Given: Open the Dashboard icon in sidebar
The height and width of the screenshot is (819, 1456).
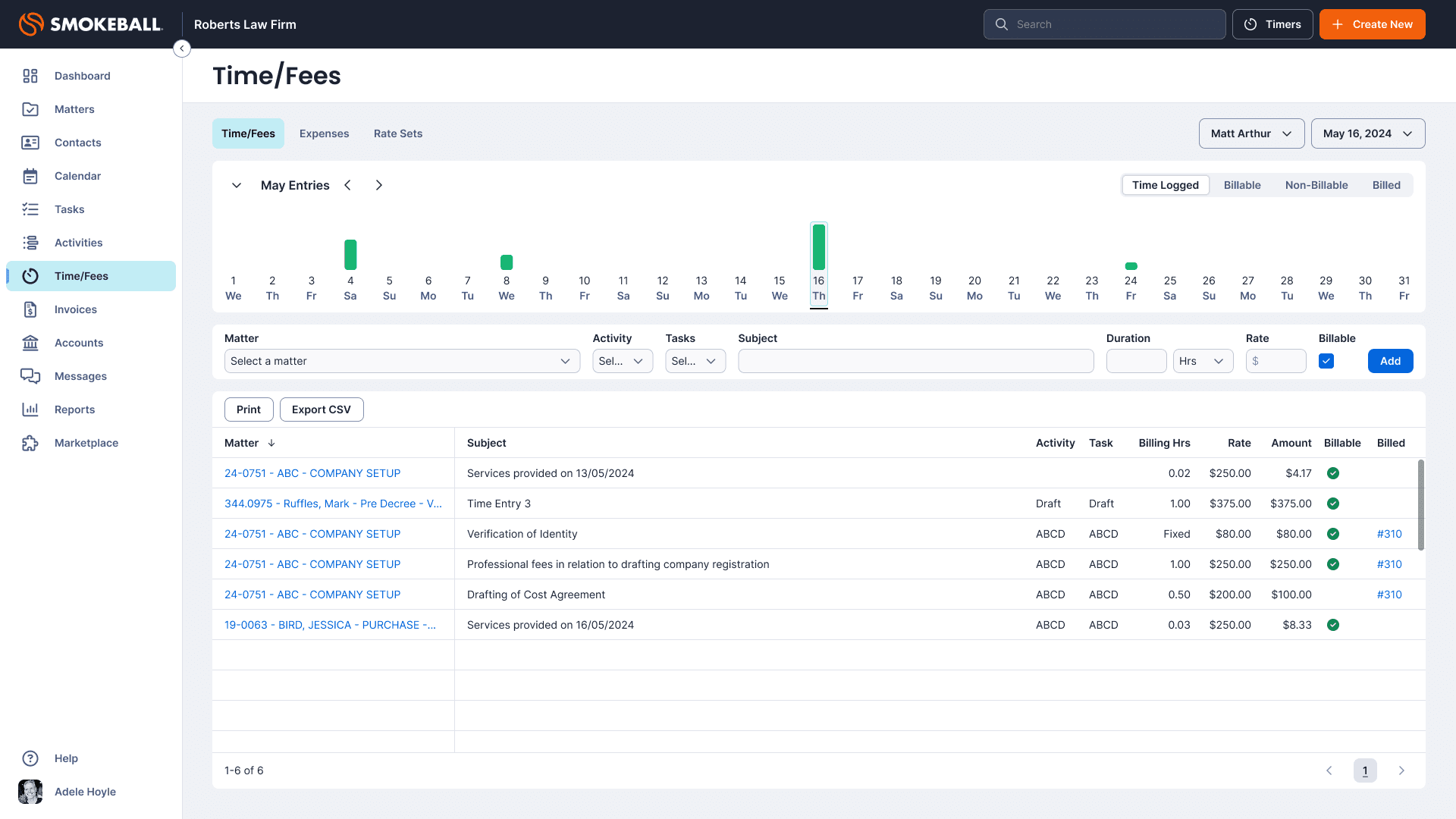Looking at the screenshot, I should pyautogui.click(x=30, y=76).
